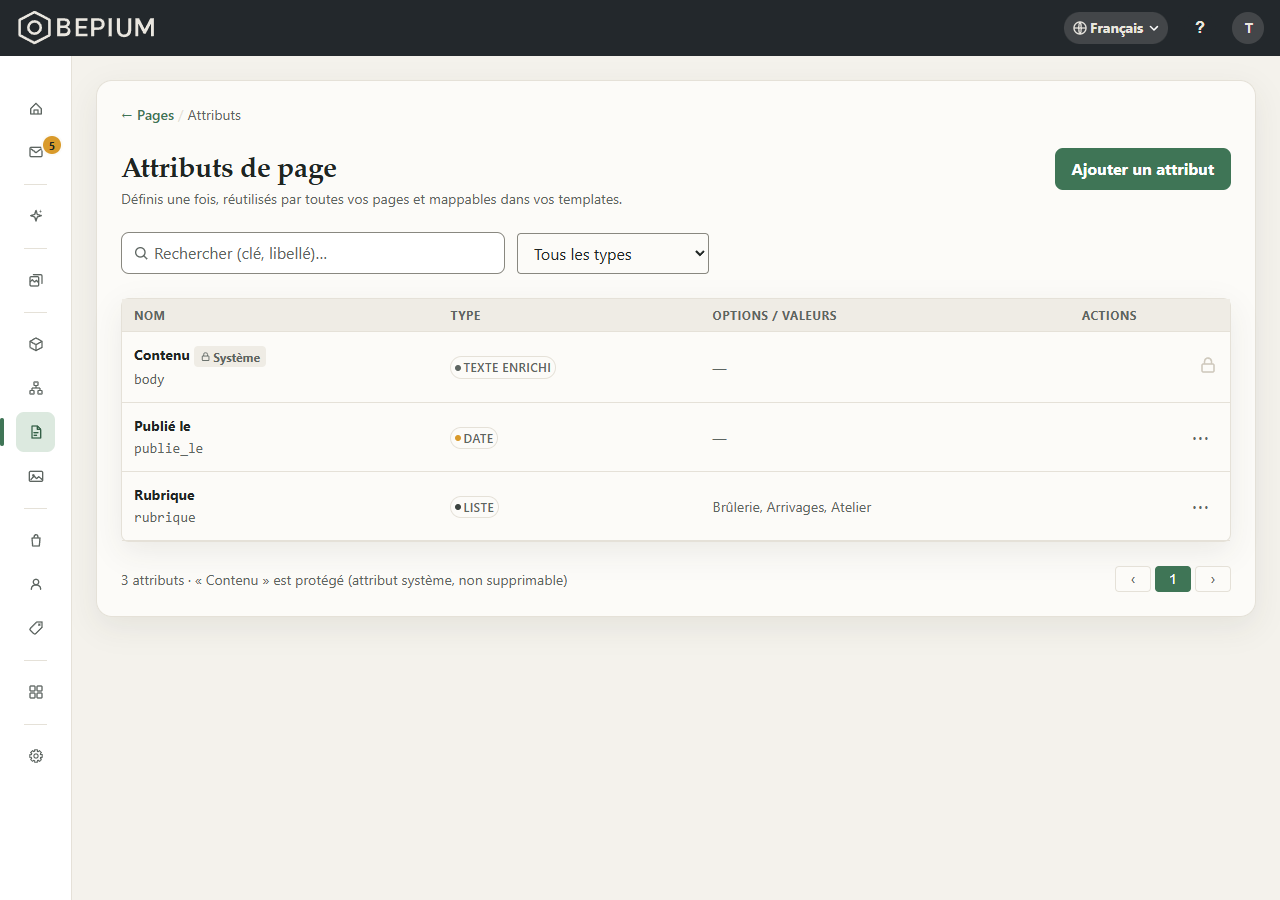The height and width of the screenshot is (900, 1280).
Task: Click the Brûlerie, Arrivages, Atelier values
Action: 792,507
